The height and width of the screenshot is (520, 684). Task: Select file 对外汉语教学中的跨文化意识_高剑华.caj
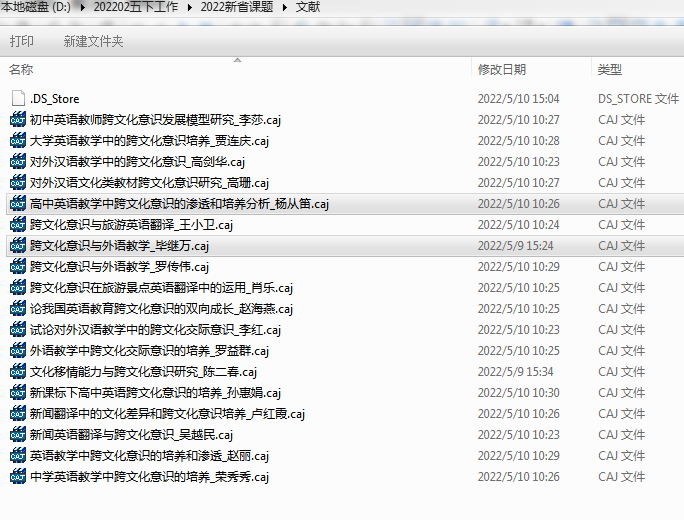[137, 162]
